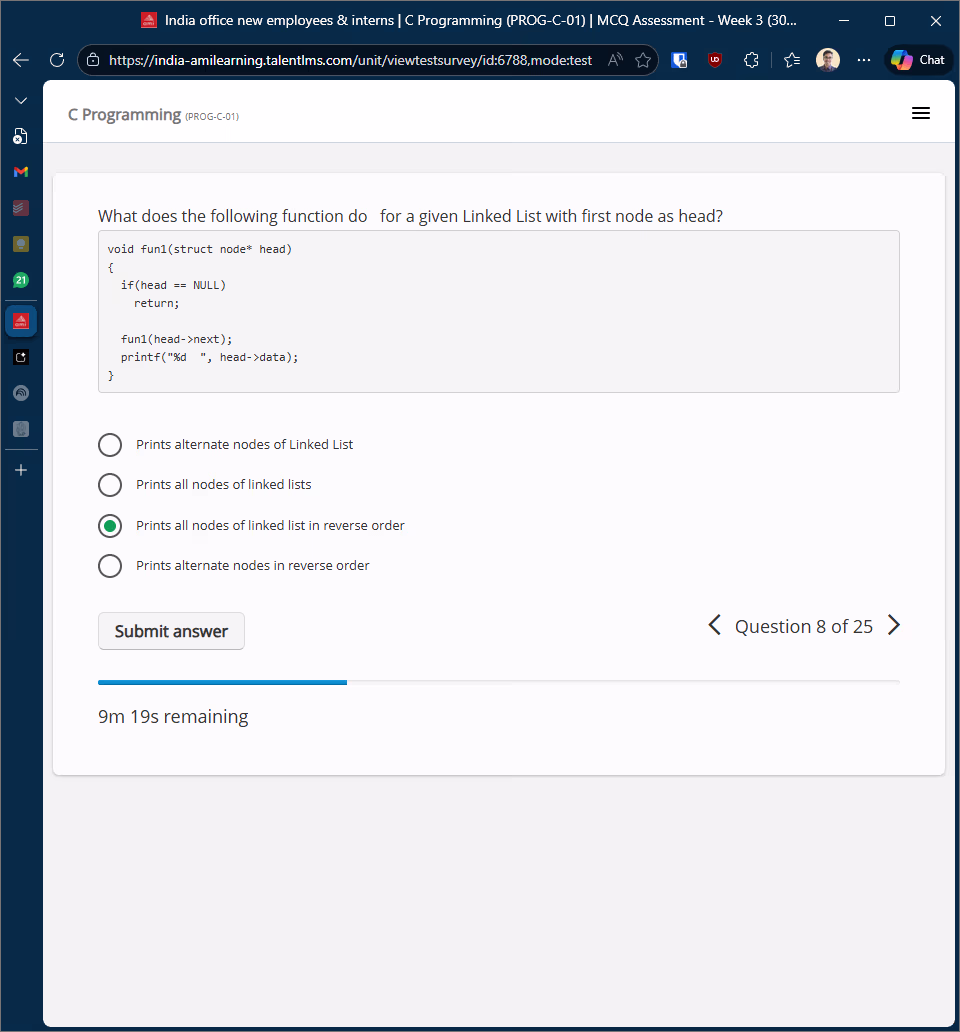Open the Gmail tab in the sidebar
This screenshot has height=1032, width=960.
(x=21, y=172)
